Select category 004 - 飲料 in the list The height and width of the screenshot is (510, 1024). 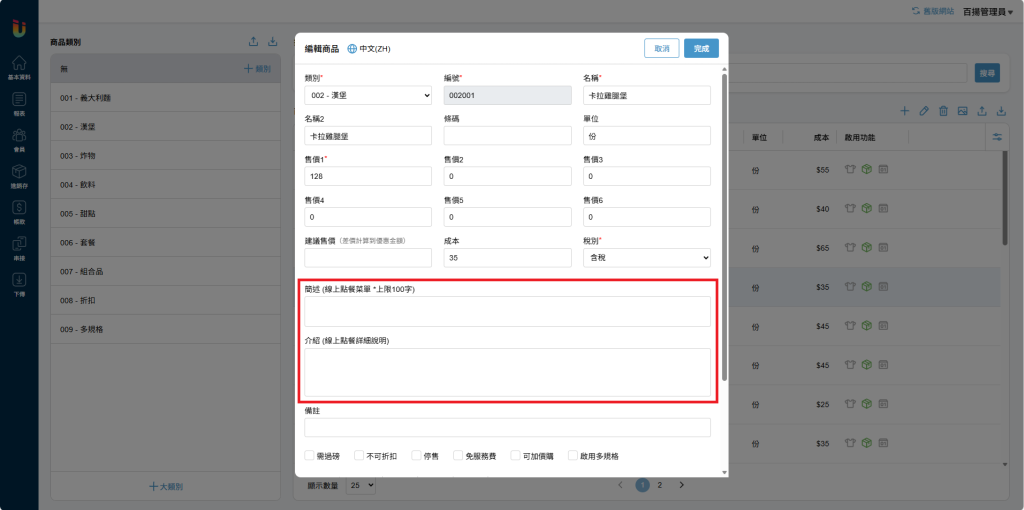tap(165, 185)
